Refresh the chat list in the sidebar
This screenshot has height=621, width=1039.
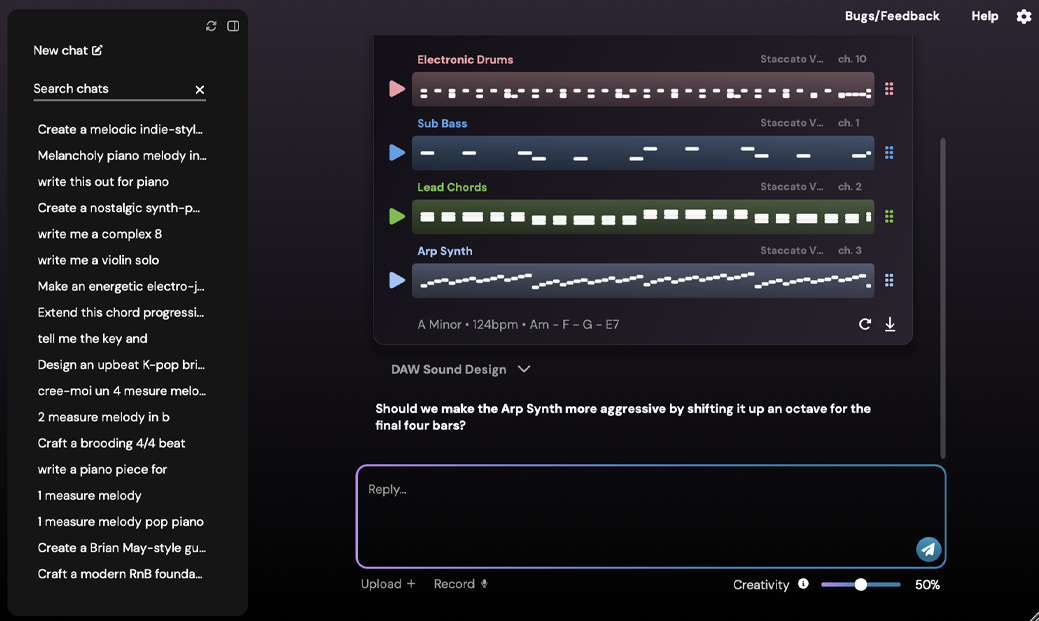tap(211, 26)
